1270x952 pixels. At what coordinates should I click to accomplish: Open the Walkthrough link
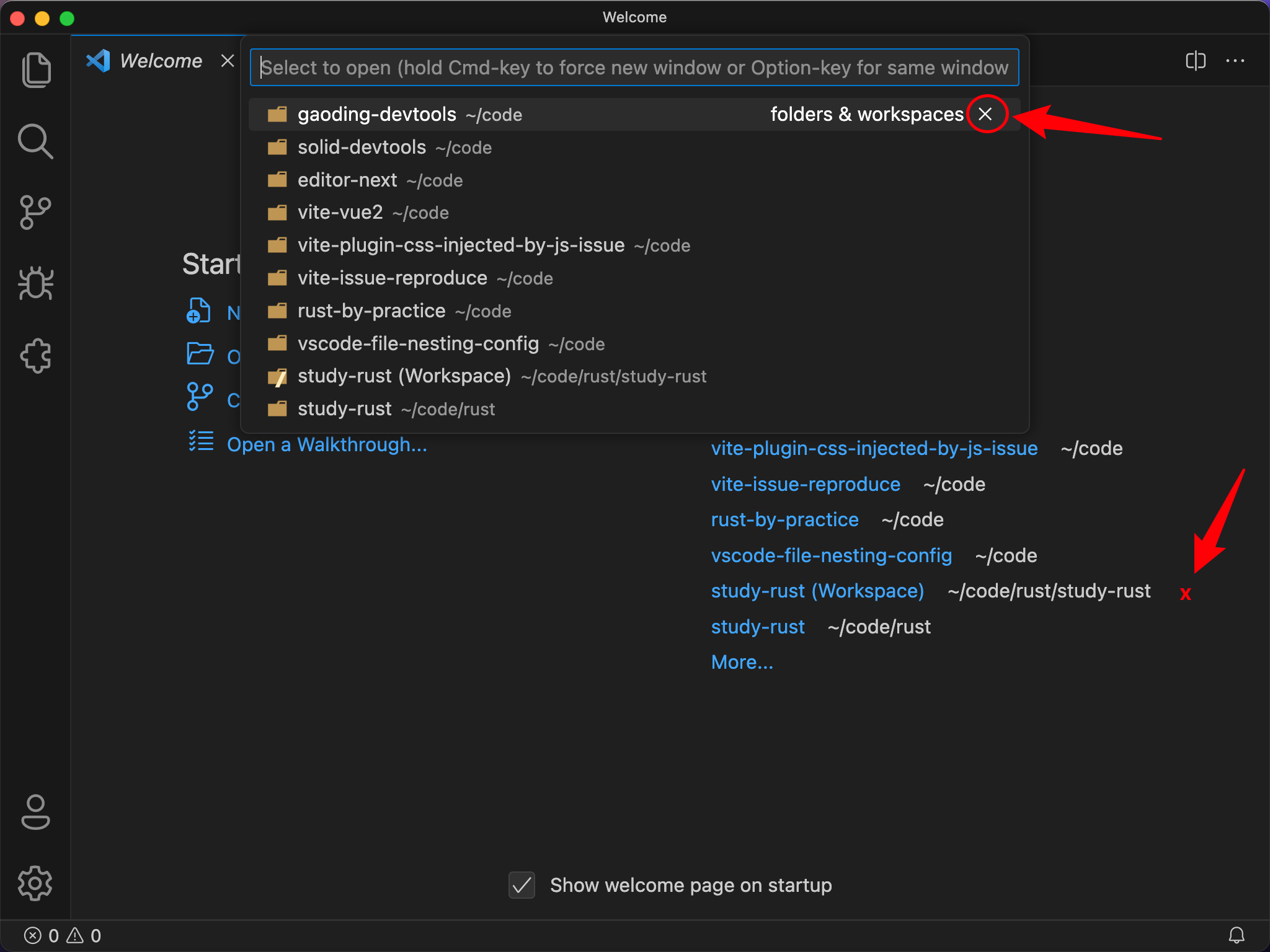(x=327, y=444)
